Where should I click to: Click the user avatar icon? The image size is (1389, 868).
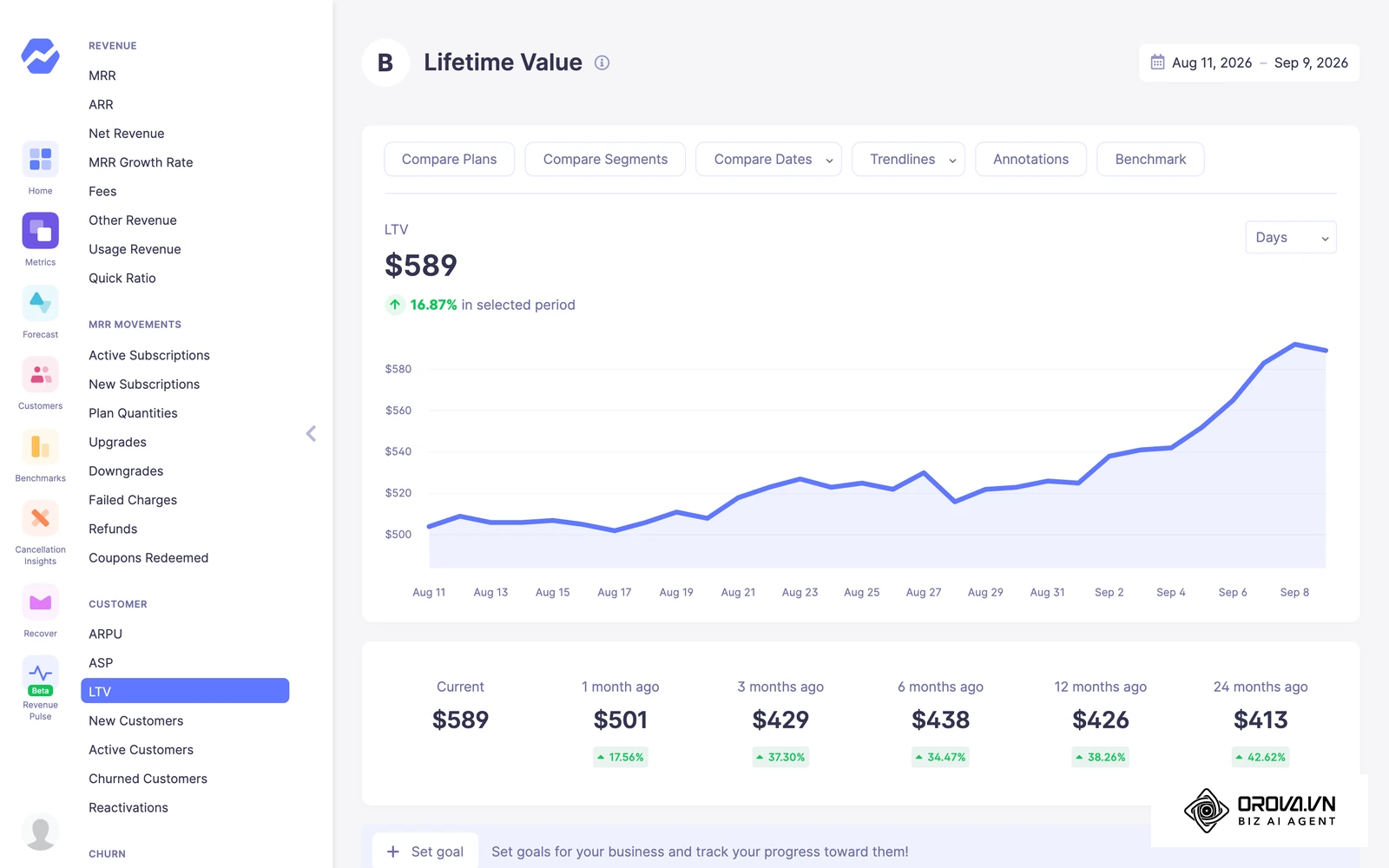pyautogui.click(x=40, y=832)
